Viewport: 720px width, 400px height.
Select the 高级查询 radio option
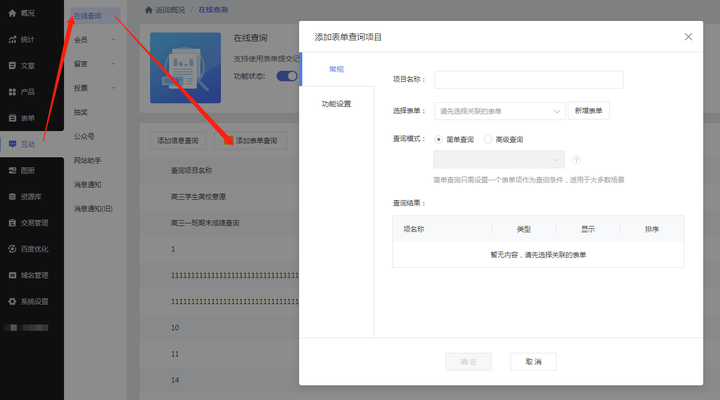click(x=487, y=140)
